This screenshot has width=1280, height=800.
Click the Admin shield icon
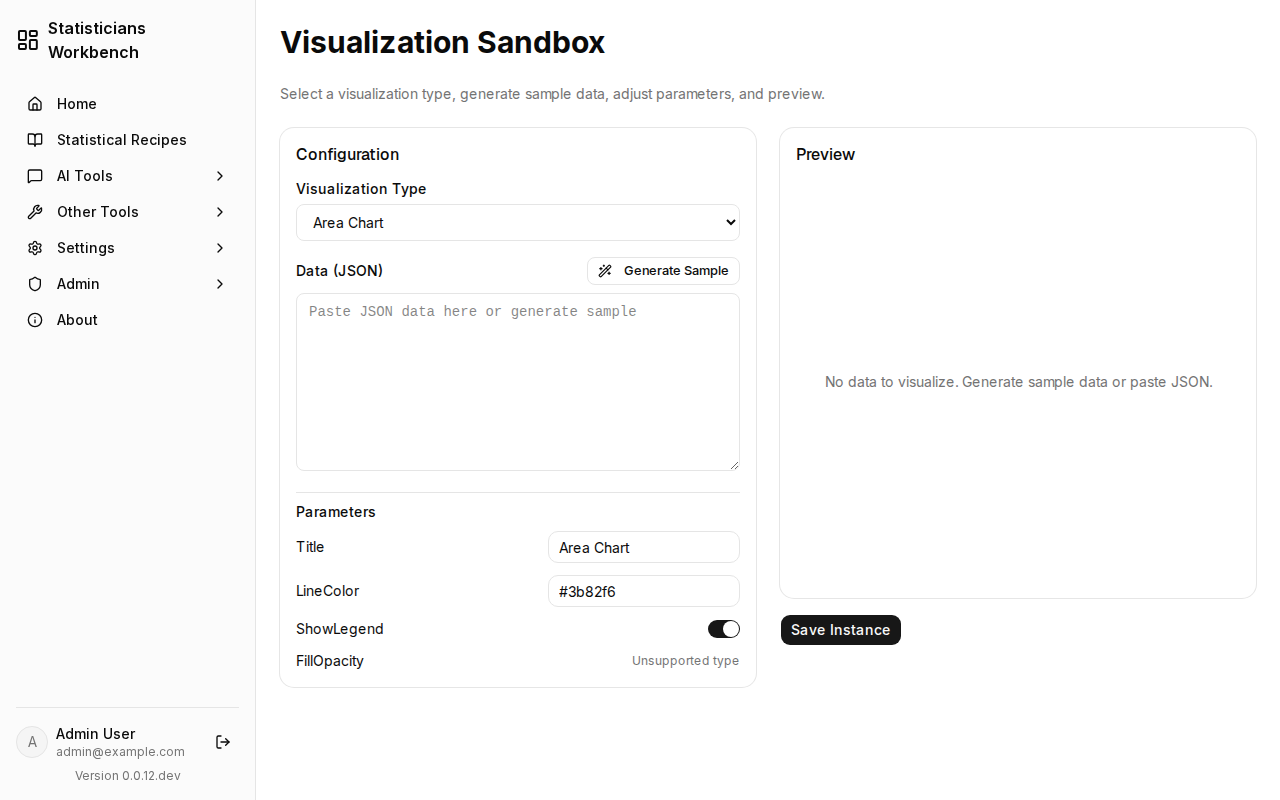click(35, 284)
